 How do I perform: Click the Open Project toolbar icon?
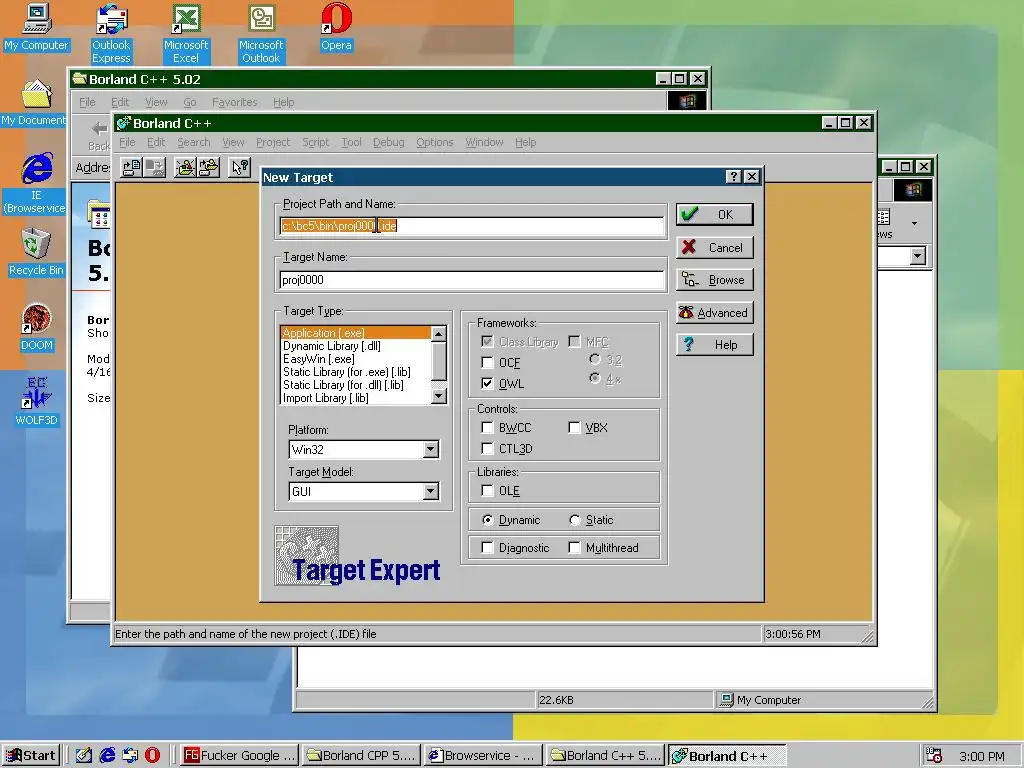209,168
